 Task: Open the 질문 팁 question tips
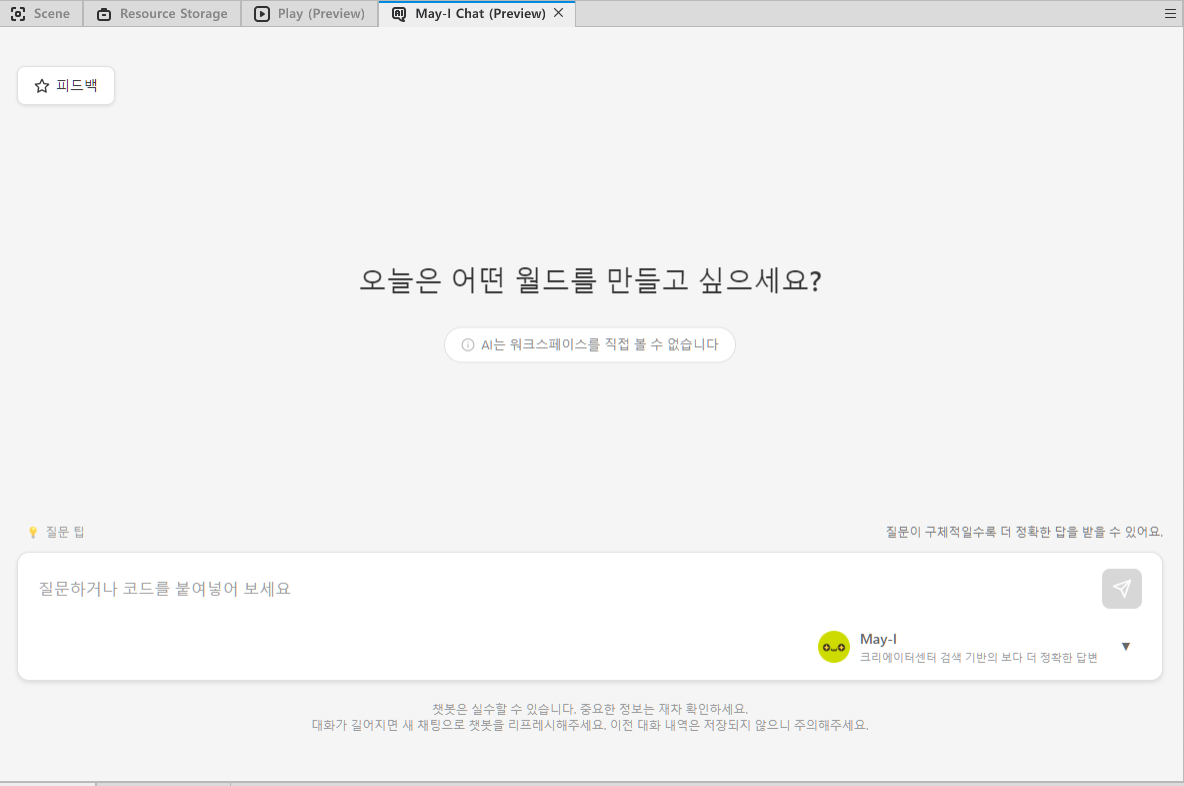[57, 532]
